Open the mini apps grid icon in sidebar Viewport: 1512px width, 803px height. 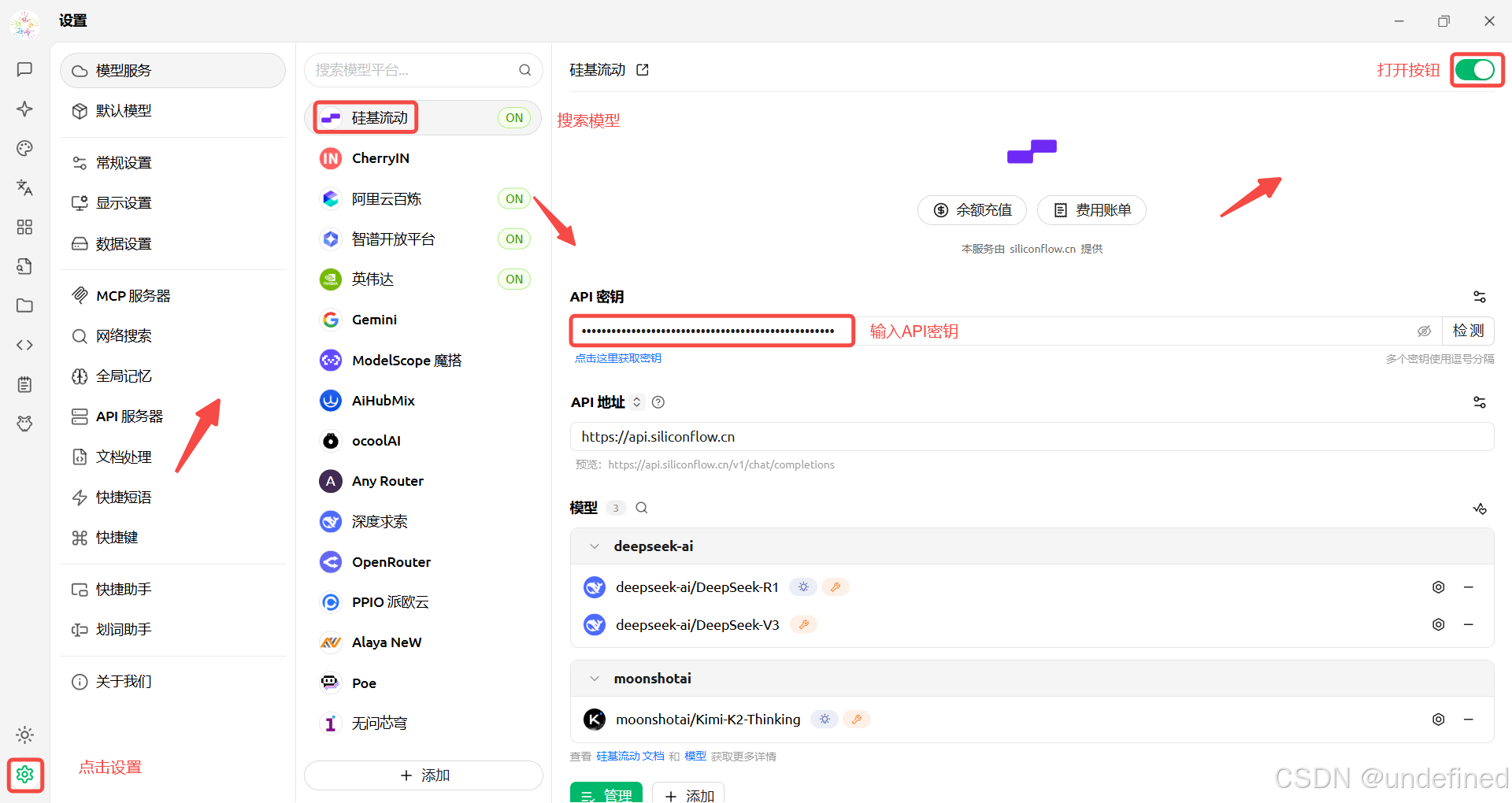(x=24, y=227)
